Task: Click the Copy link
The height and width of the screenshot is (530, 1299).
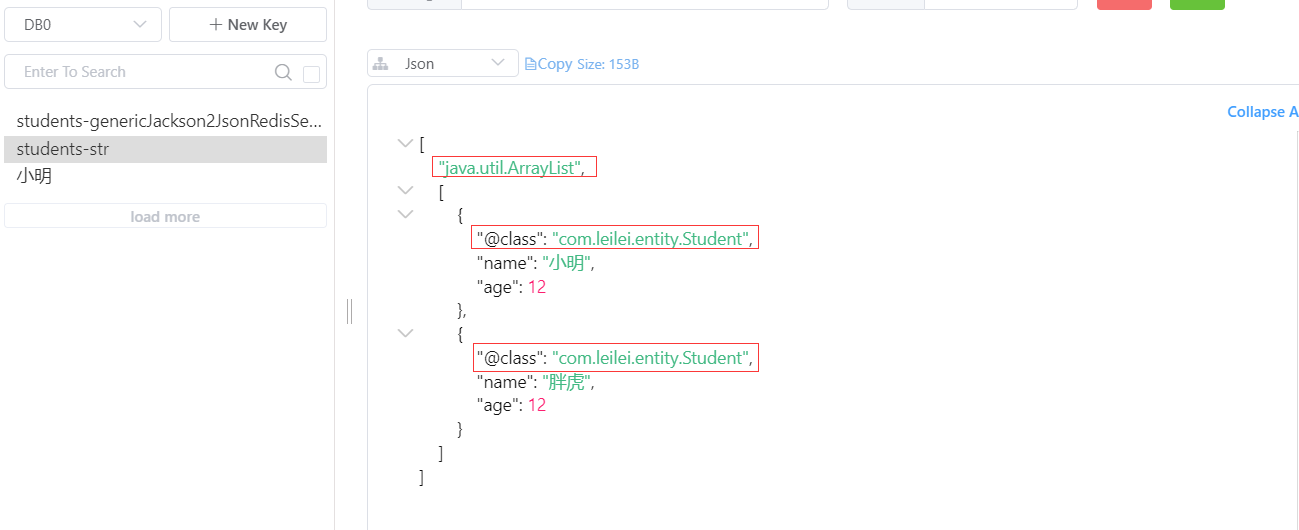Action: click(x=555, y=64)
